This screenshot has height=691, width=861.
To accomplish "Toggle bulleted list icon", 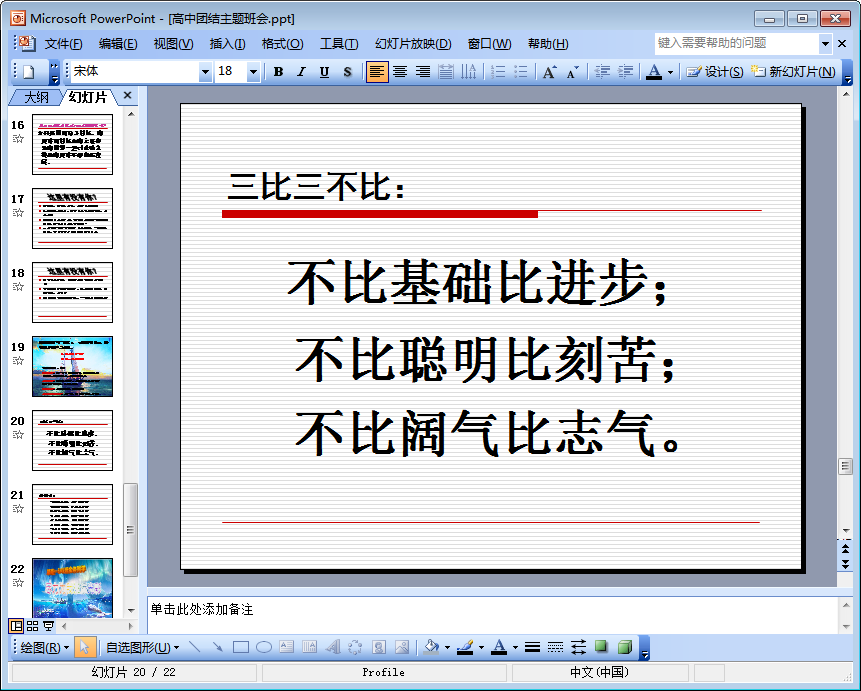I will click(520, 72).
